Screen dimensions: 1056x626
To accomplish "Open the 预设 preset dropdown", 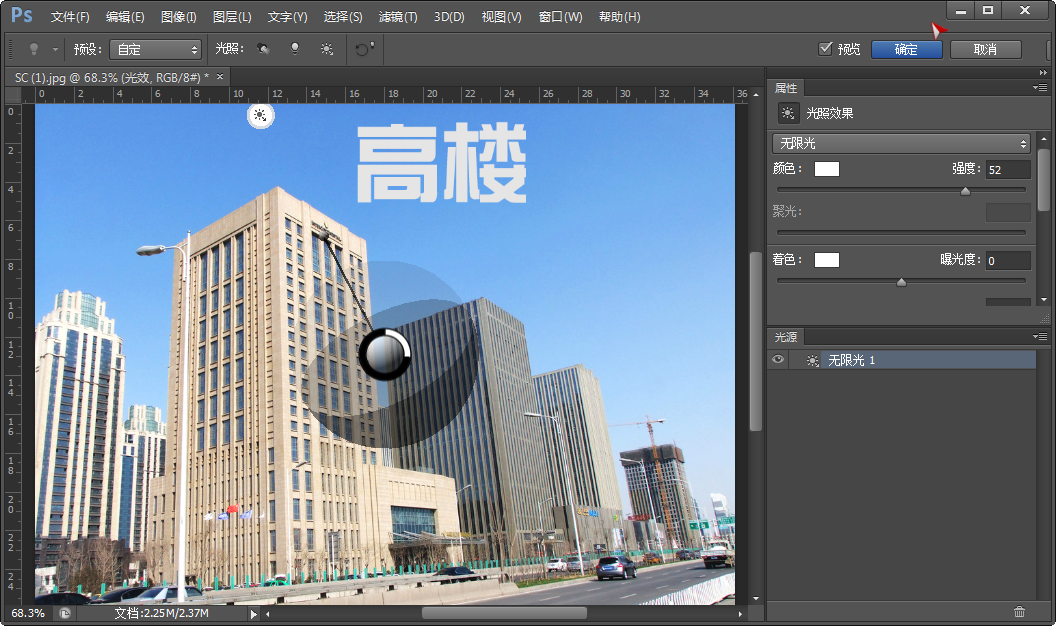I will [156, 49].
